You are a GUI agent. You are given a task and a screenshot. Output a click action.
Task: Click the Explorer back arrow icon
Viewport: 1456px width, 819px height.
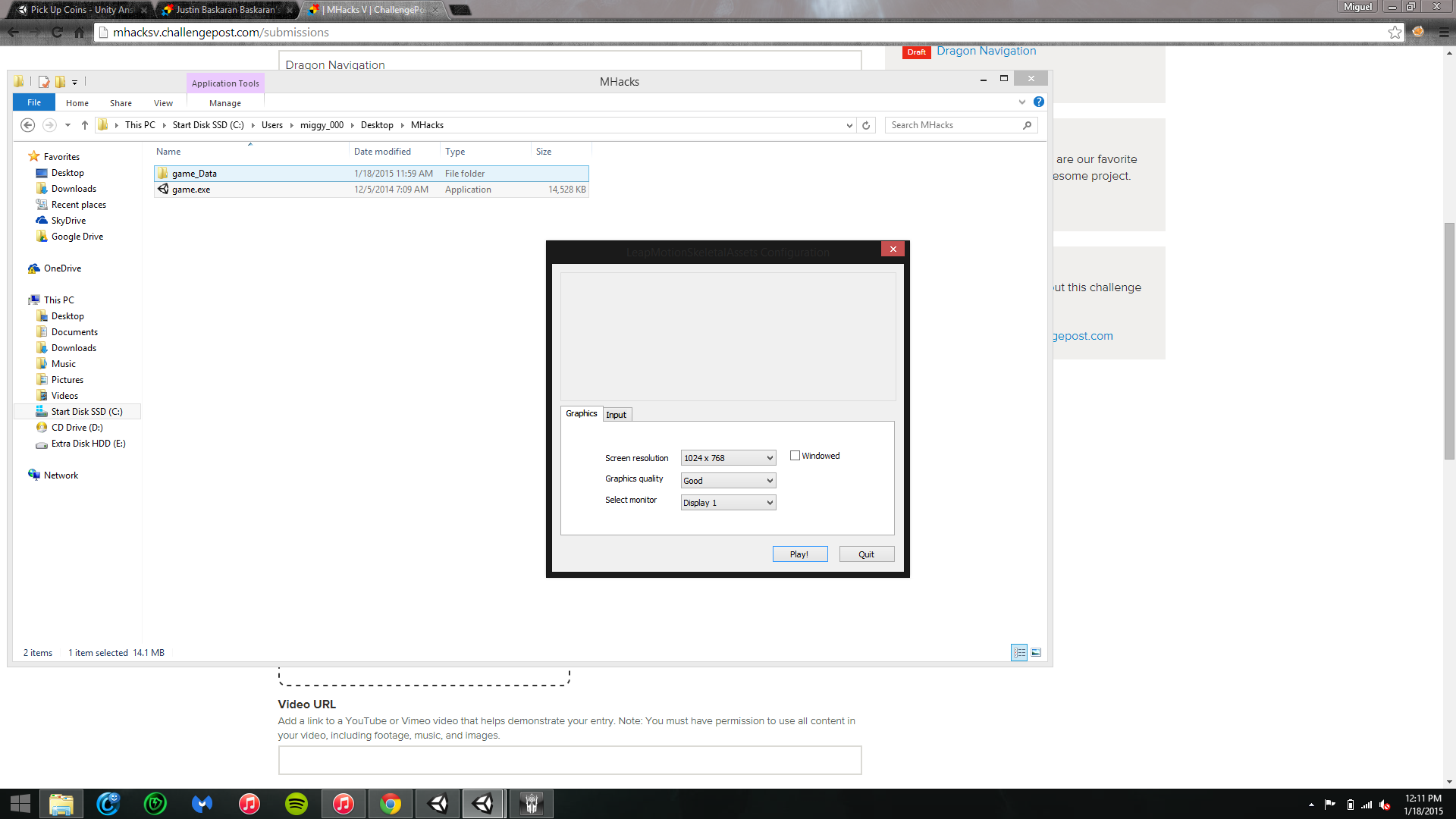point(28,125)
